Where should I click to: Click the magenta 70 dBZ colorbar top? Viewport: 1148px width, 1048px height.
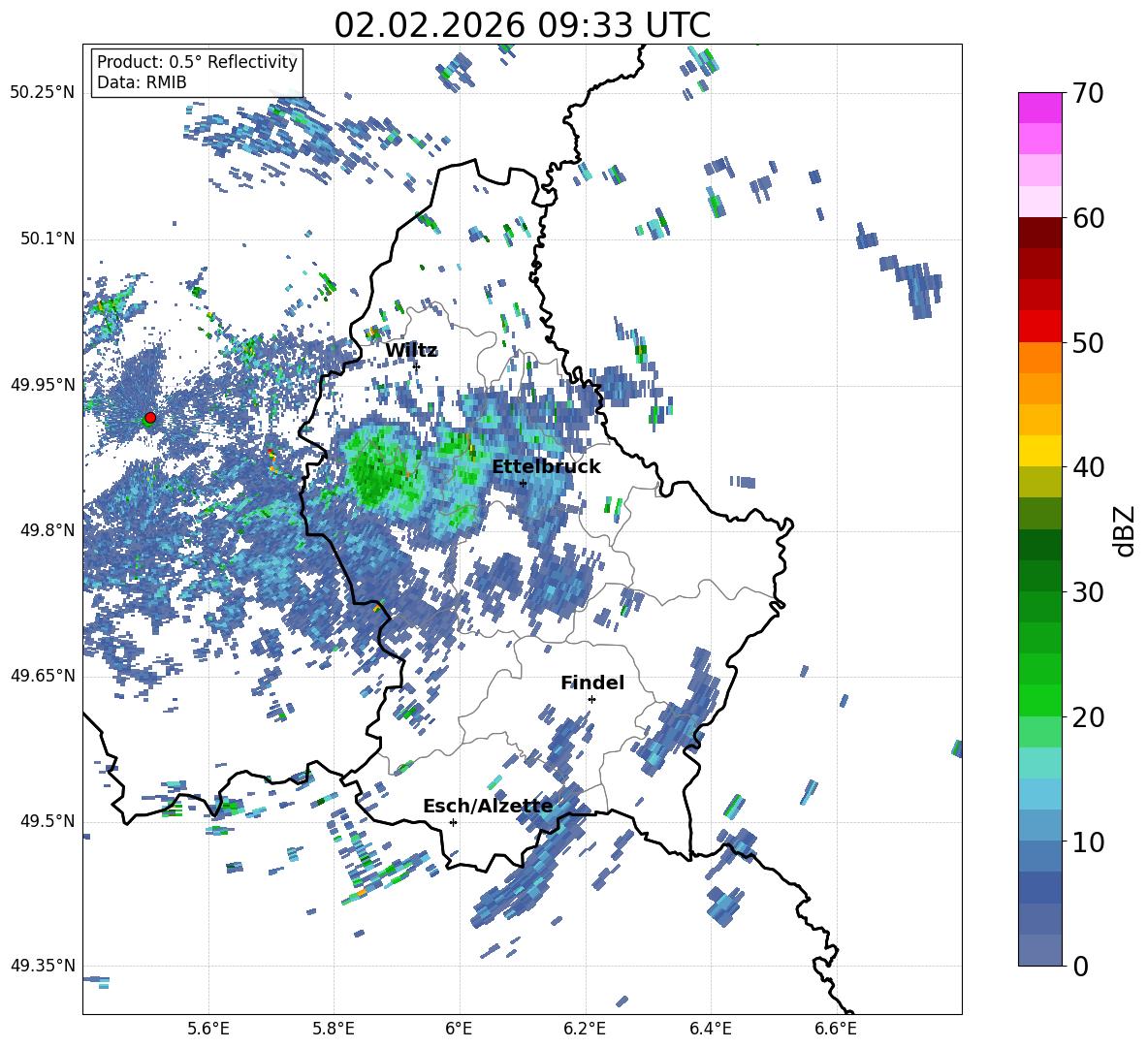pyautogui.click(x=1039, y=108)
